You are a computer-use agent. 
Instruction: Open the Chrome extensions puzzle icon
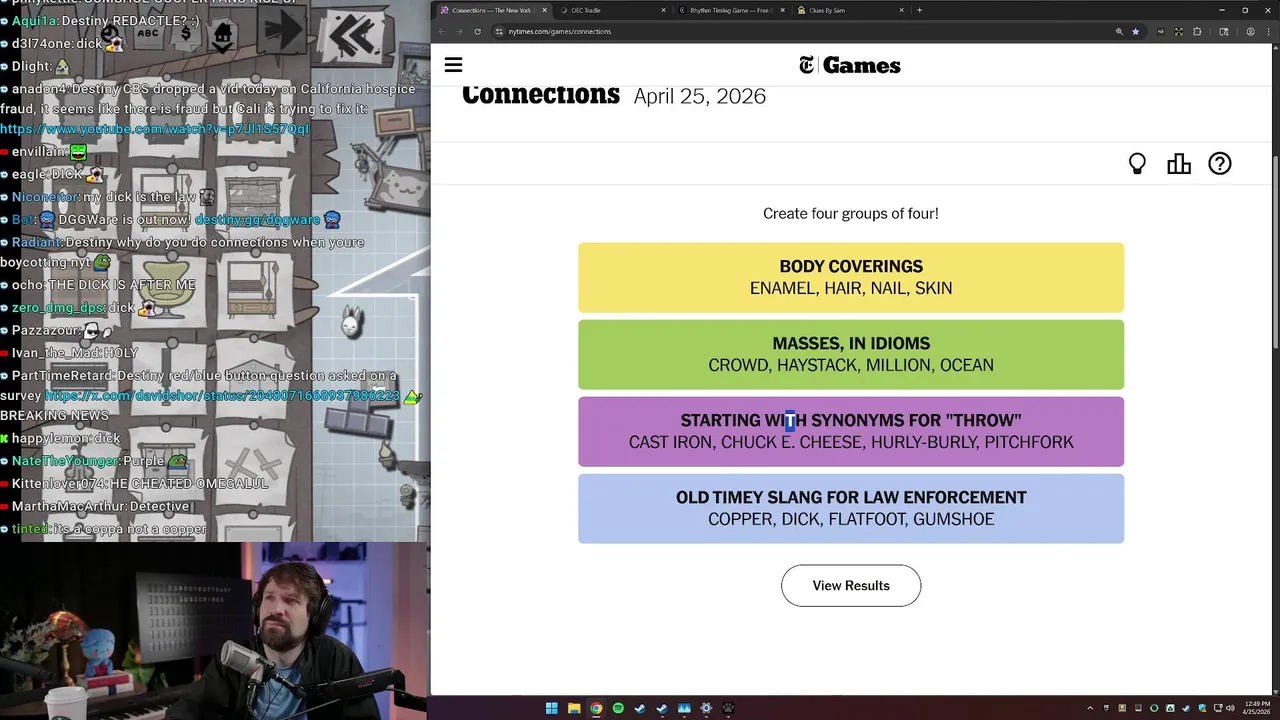click(x=1198, y=31)
